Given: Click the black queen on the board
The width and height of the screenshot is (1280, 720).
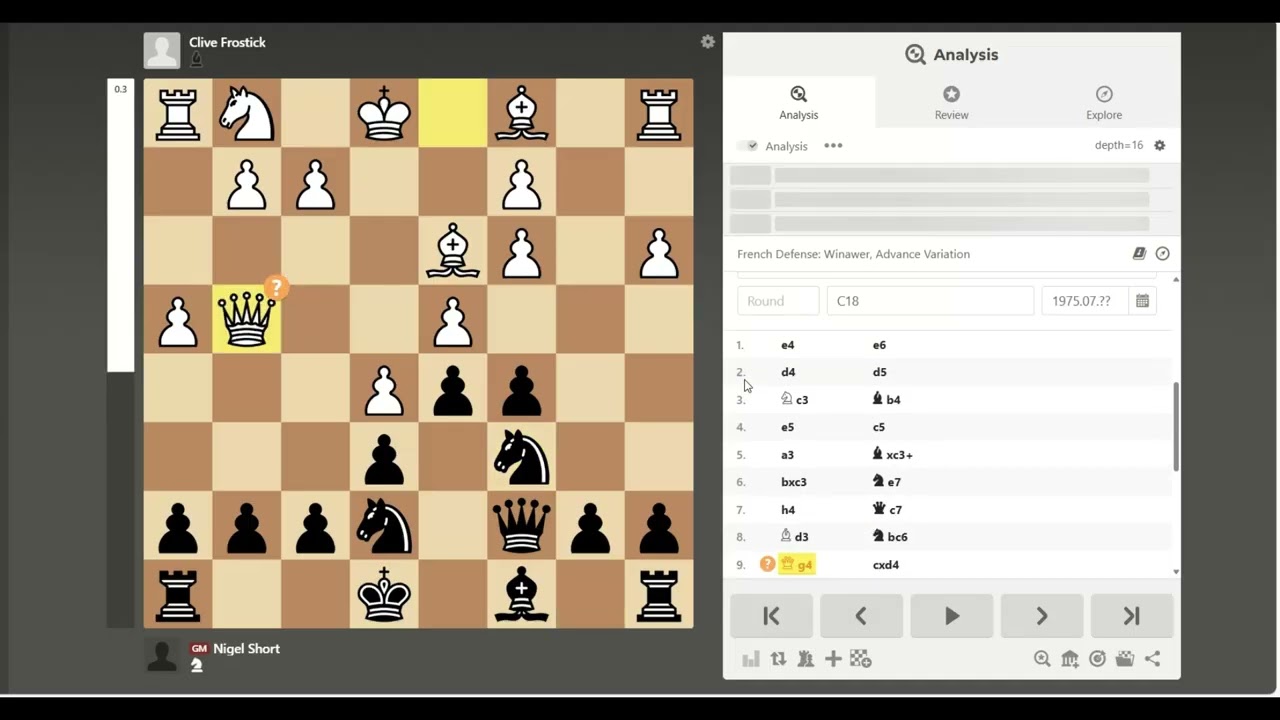Looking at the screenshot, I should (x=521, y=525).
